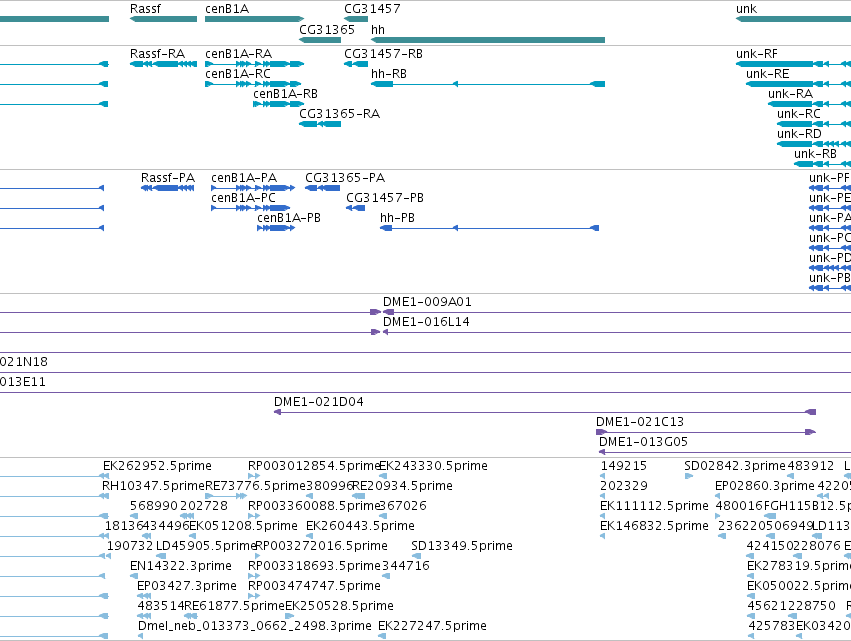851x641 pixels.
Task: Click the hh-PB protein line
Action: pyautogui.click(x=490, y=228)
